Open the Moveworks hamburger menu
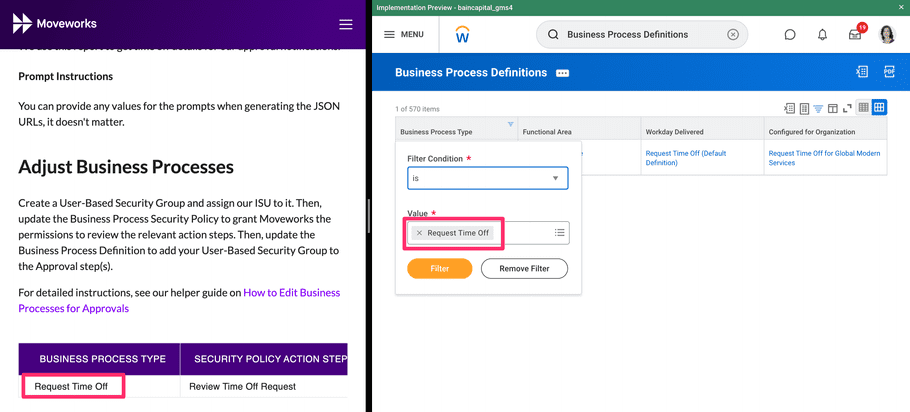Image resolution: width=910 pixels, height=412 pixels. tap(346, 24)
